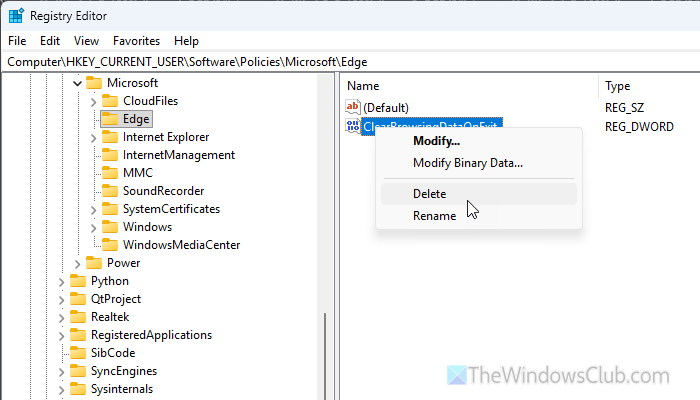Click the WindowsMediaCenter folder icon
Image resolution: width=700 pixels, height=400 pixels.
[110, 245]
